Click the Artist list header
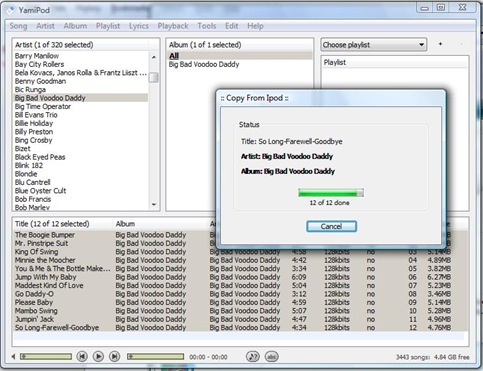The width and height of the screenshot is (483, 371). [x=81, y=45]
